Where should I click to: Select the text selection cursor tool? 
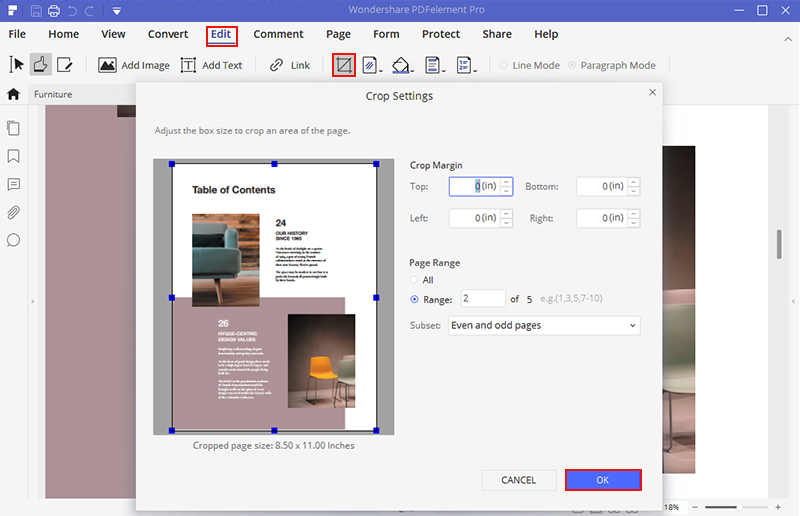coord(16,65)
